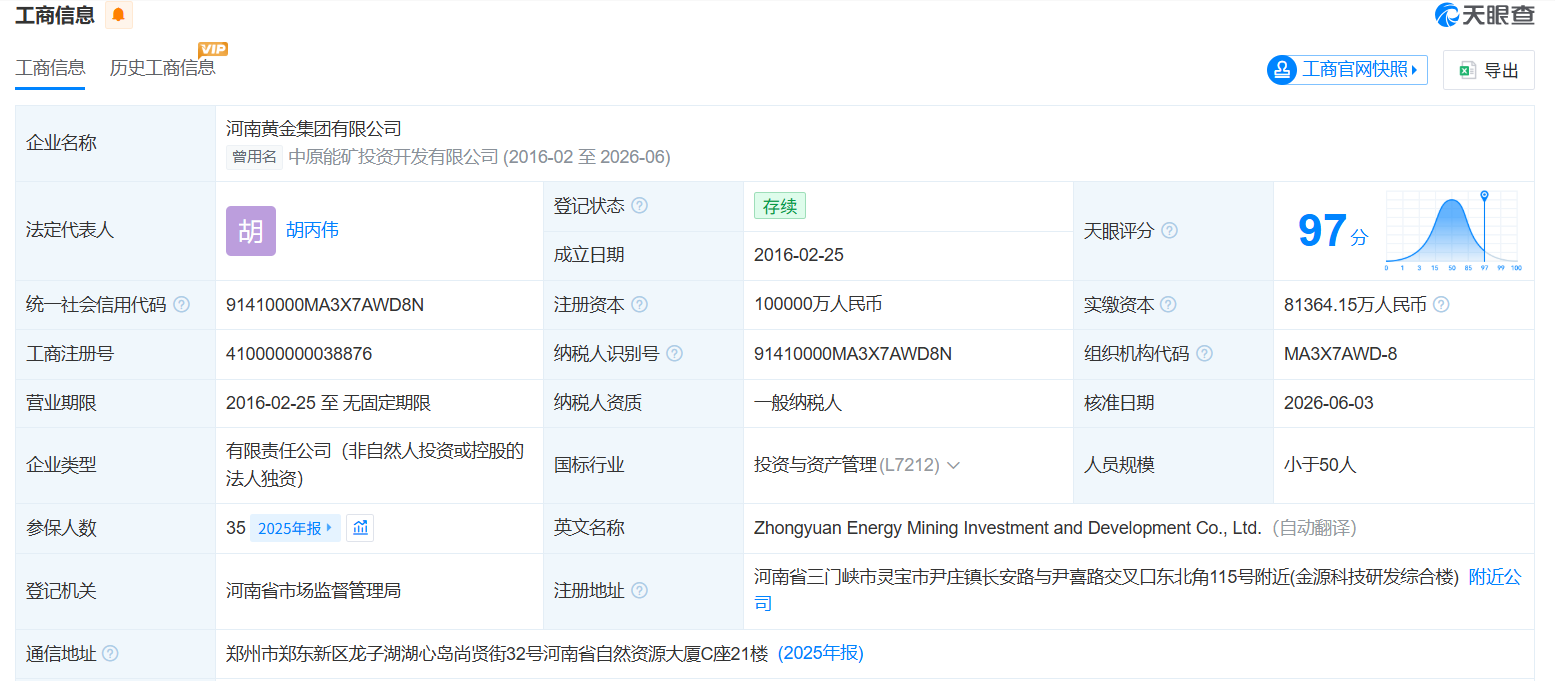Open legal representative 胡丙伟 link
Screen dimensions: 1555x681
(312, 231)
